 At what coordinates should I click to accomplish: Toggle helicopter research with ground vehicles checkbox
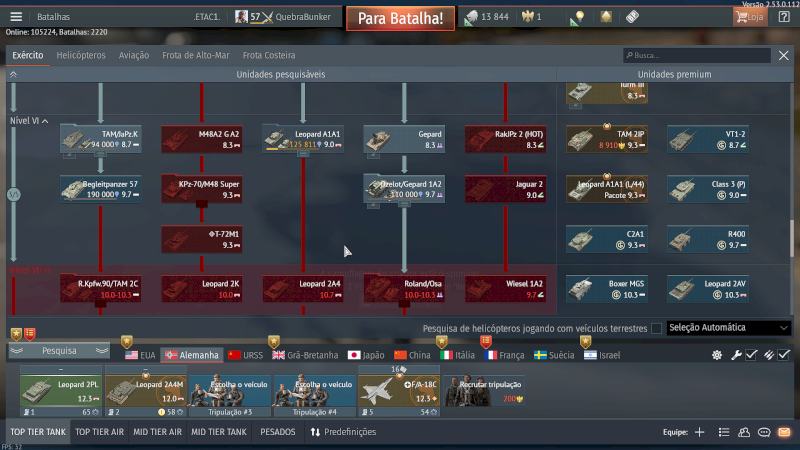click(x=657, y=328)
